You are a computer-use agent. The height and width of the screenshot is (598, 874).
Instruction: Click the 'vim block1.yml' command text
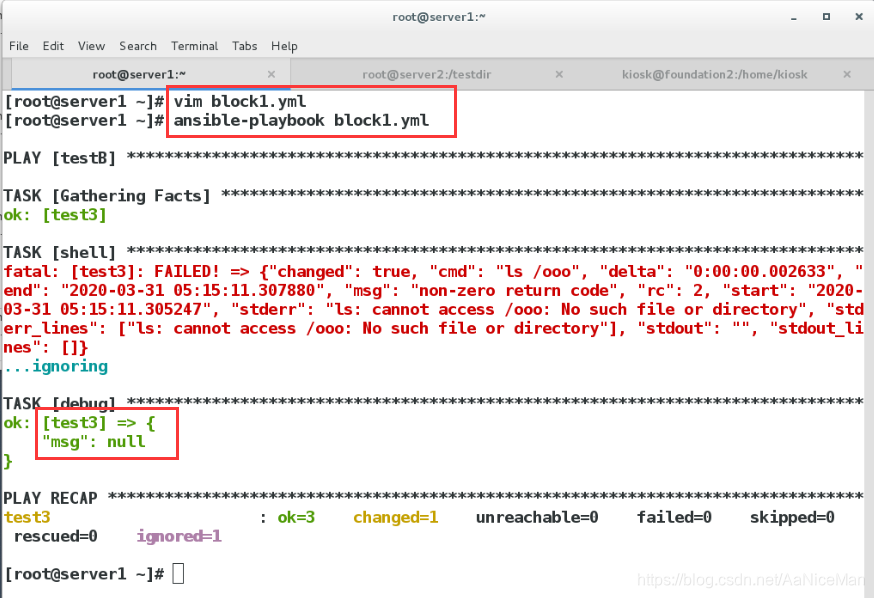(x=240, y=101)
